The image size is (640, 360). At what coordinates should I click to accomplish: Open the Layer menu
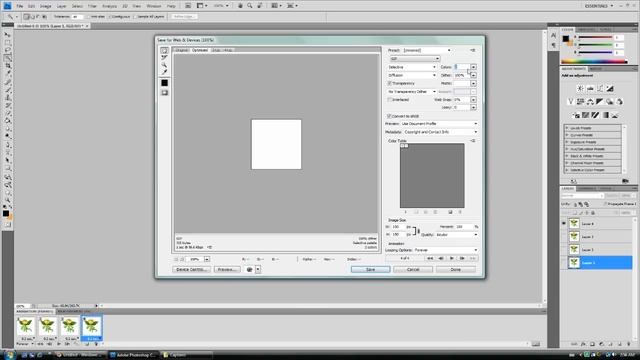pos(61,6)
